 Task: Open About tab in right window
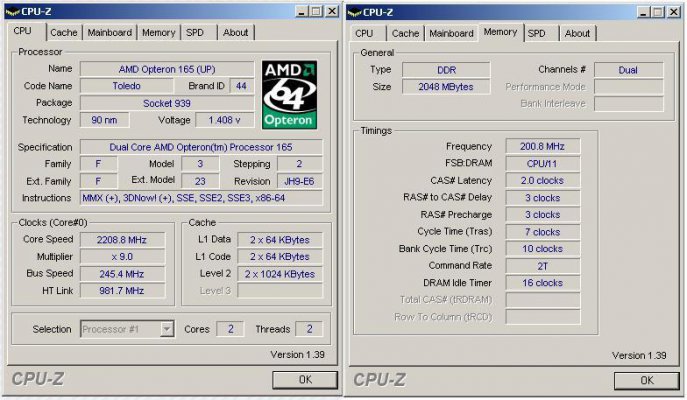pyautogui.click(x=577, y=33)
